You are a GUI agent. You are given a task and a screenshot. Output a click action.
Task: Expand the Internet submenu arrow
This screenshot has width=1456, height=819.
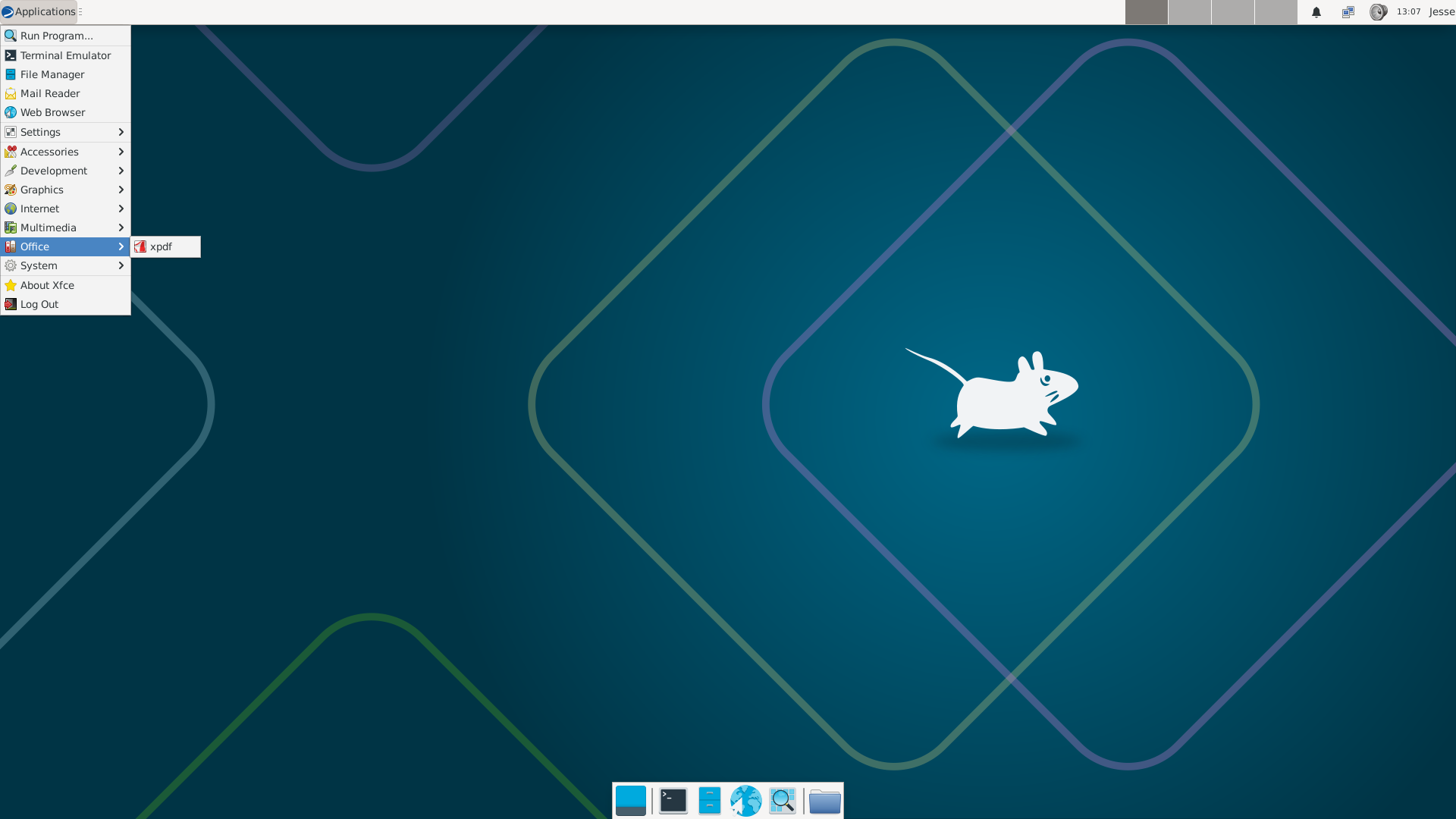pyautogui.click(x=121, y=209)
